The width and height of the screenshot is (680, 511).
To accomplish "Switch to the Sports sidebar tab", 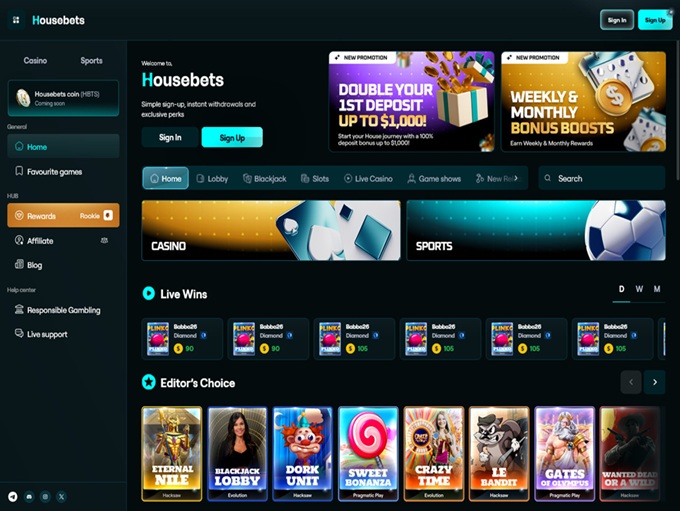I will click(x=91, y=61).
